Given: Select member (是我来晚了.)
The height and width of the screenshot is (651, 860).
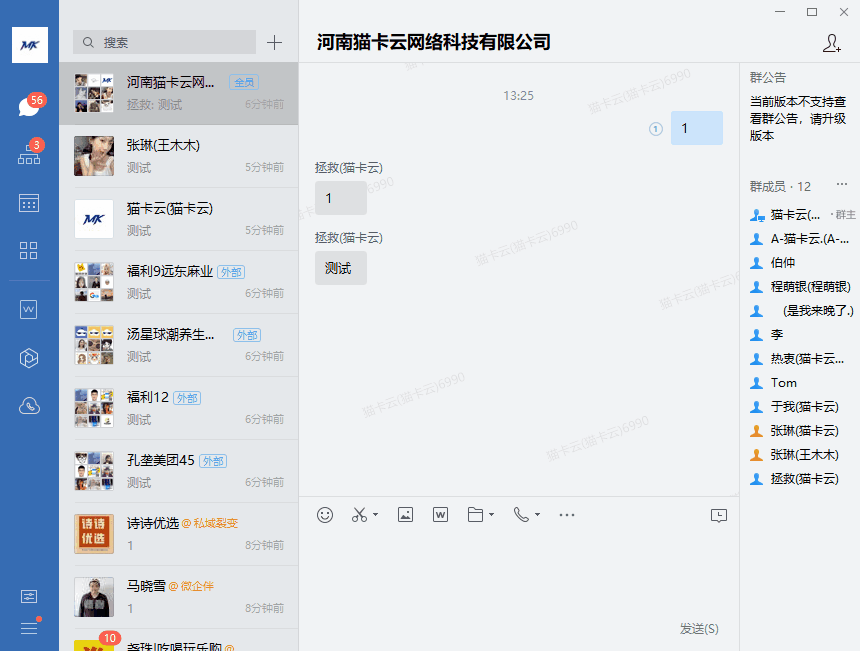Looking at the screenshot, I should point(802,311).
